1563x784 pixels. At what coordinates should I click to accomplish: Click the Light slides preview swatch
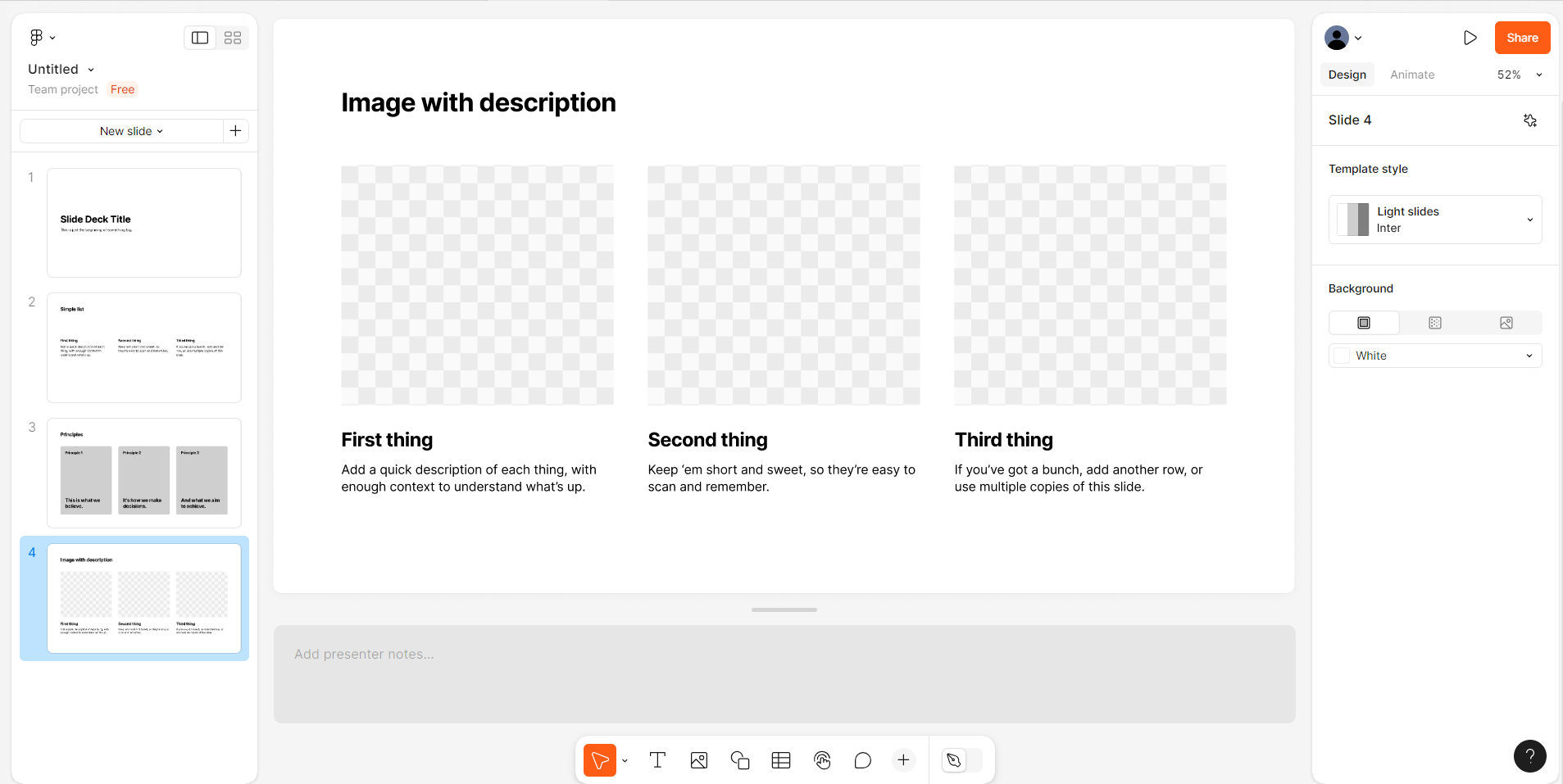(1353, 220)
